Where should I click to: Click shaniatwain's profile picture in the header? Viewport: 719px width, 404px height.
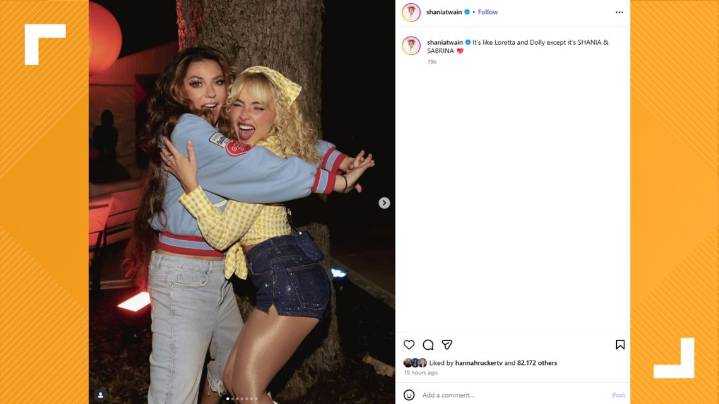[x=411, y=12]
